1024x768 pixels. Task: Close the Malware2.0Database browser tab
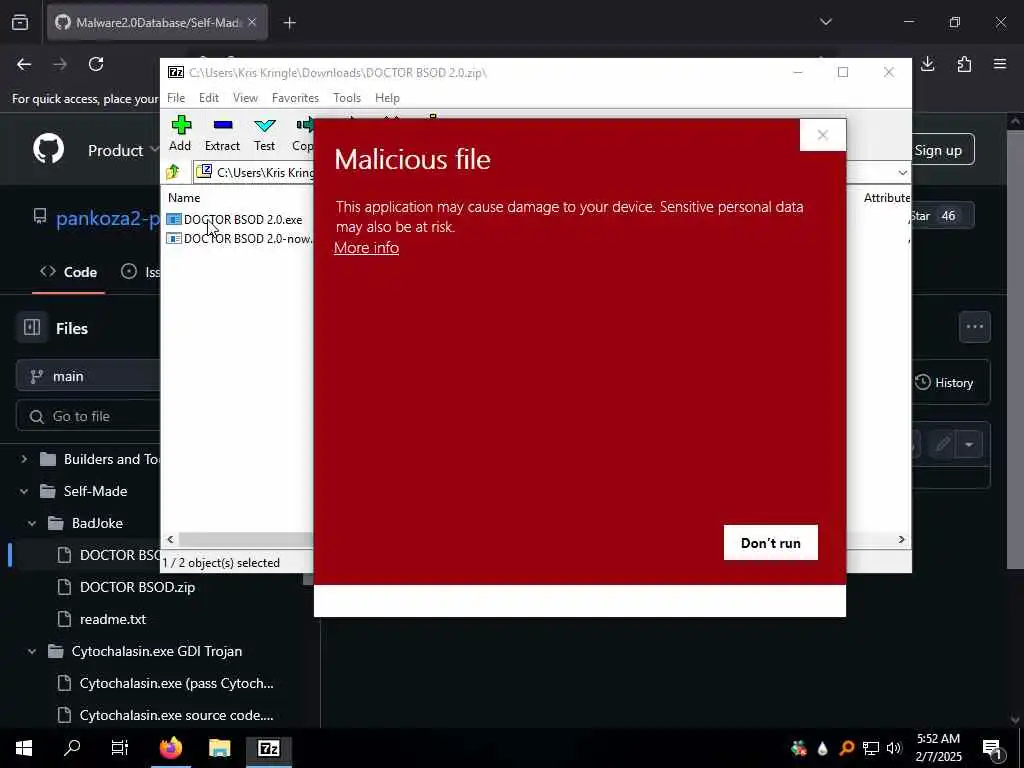(252, 22)
